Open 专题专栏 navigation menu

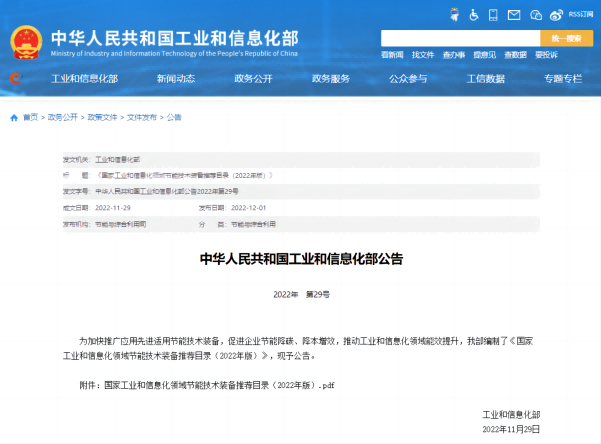pyautogui.click(x=563, y=79)
